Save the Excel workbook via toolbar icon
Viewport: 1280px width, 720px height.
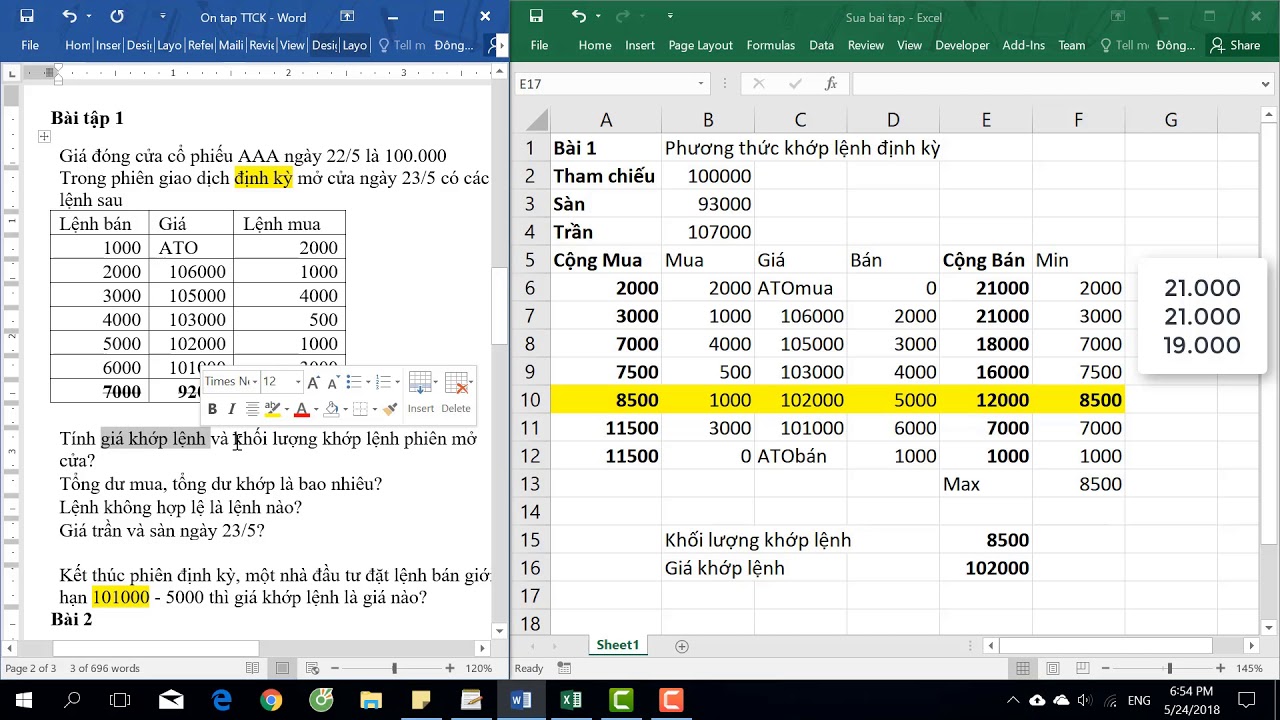pos(536,16)
